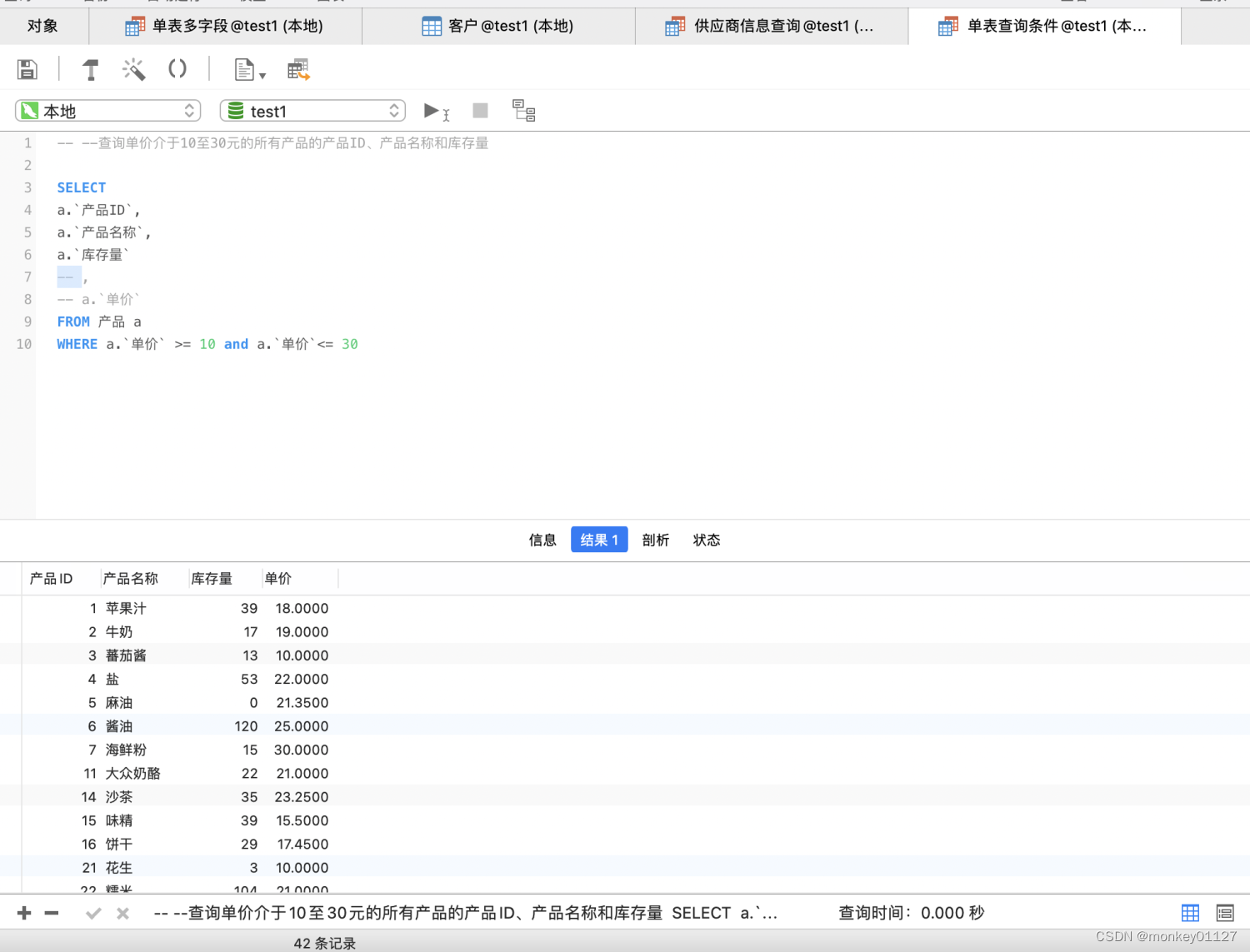Screen dimensions: 1250x952
Task: Select the 盐 product cell
Action: click(x=143, y=679)
